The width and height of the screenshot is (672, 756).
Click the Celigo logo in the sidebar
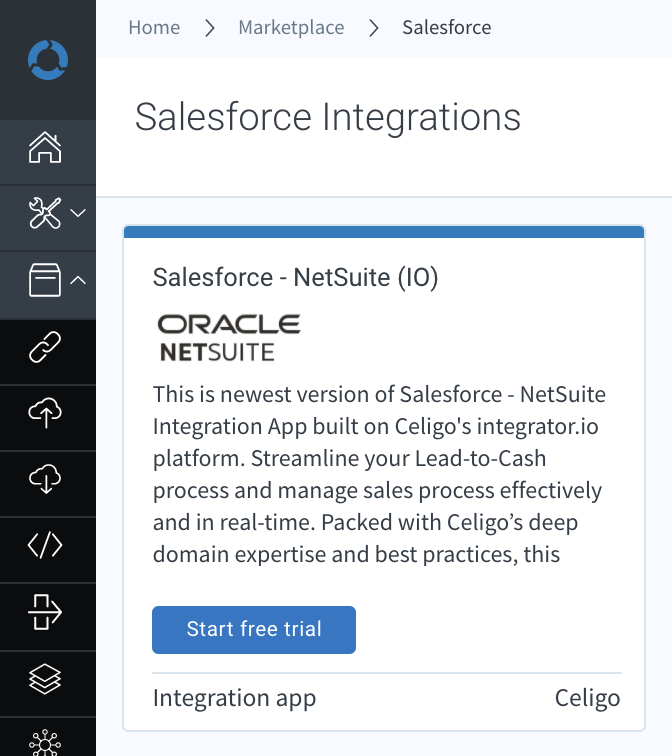tap(48, 60)
